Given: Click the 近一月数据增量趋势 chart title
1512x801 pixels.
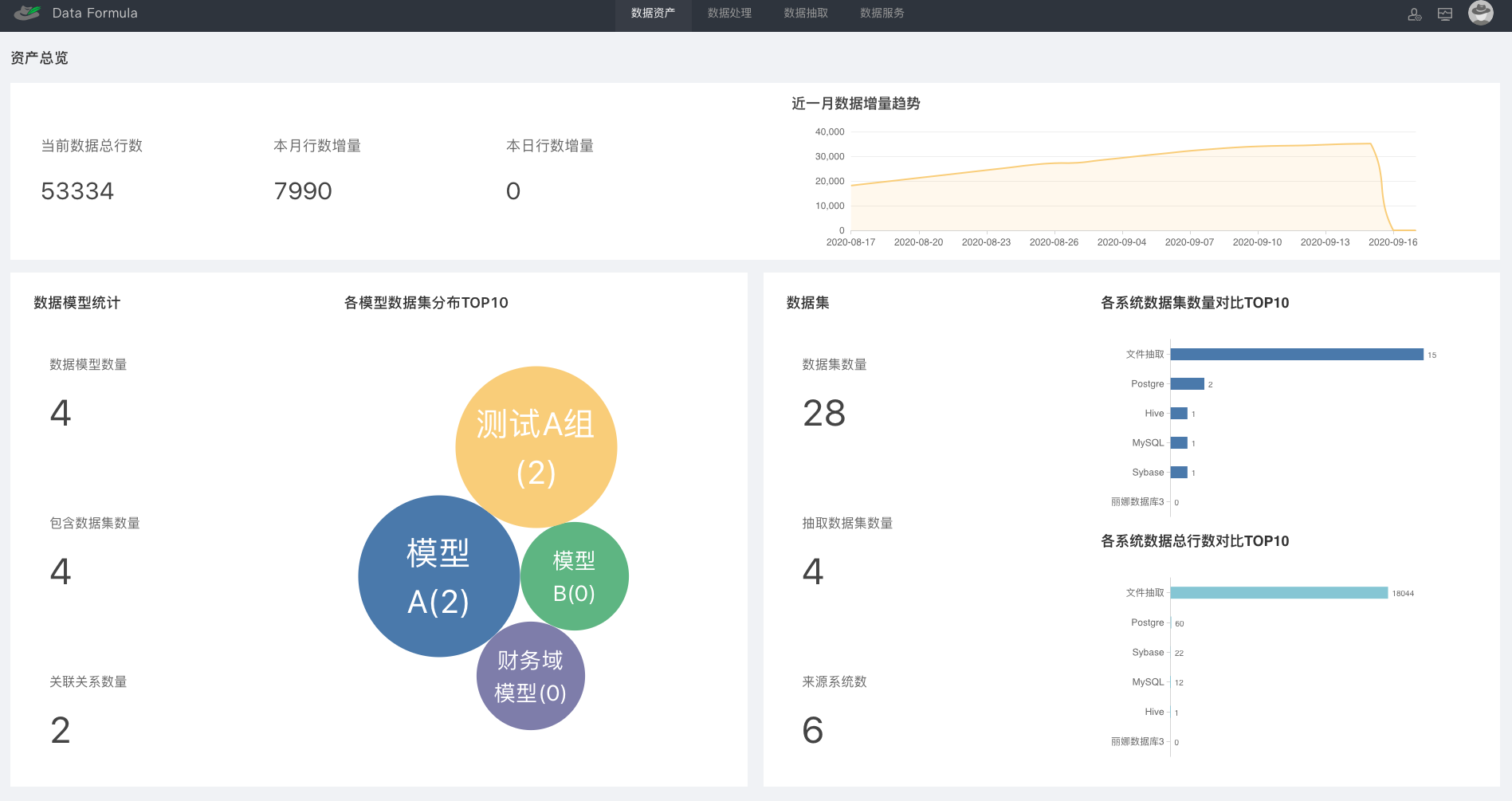Looking at the screenshot, I should coord(856,104).
